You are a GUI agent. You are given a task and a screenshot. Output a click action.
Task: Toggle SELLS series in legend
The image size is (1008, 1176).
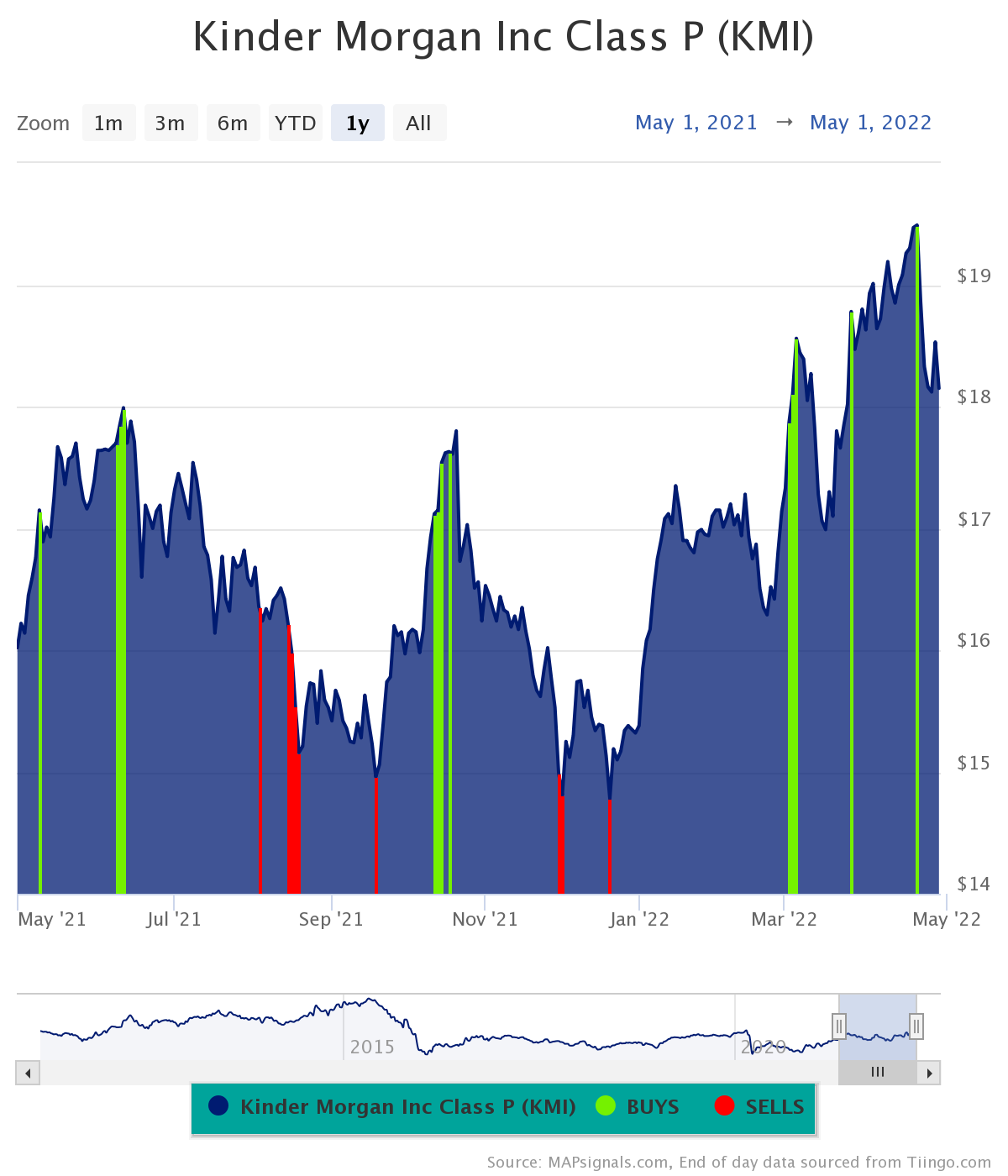coord(759,1107)
